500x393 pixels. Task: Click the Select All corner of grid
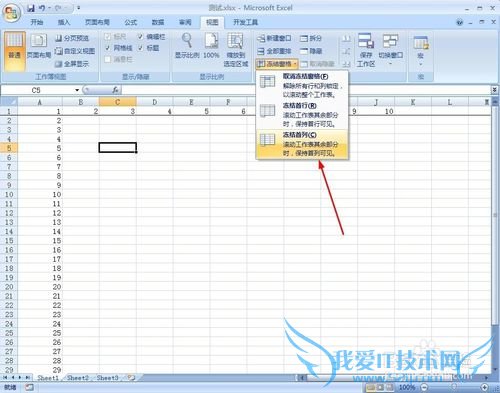coord(9,102)
